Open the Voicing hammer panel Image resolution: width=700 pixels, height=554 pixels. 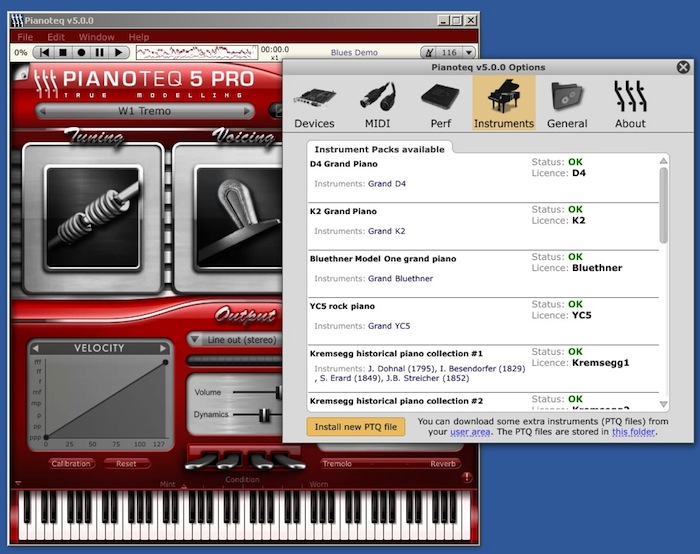pos(238,218)
